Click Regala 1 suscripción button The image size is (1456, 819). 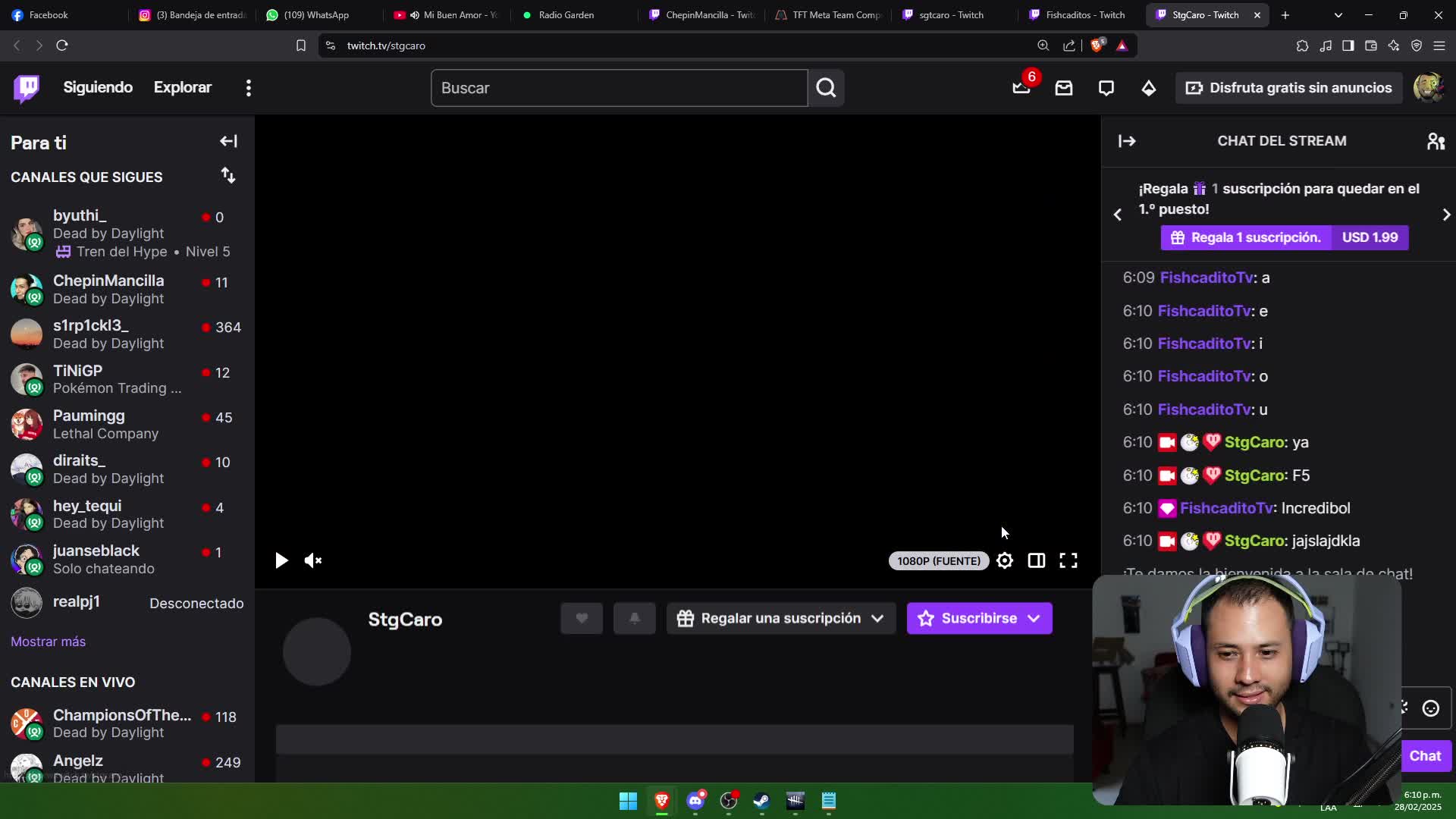pos(1285,237)
